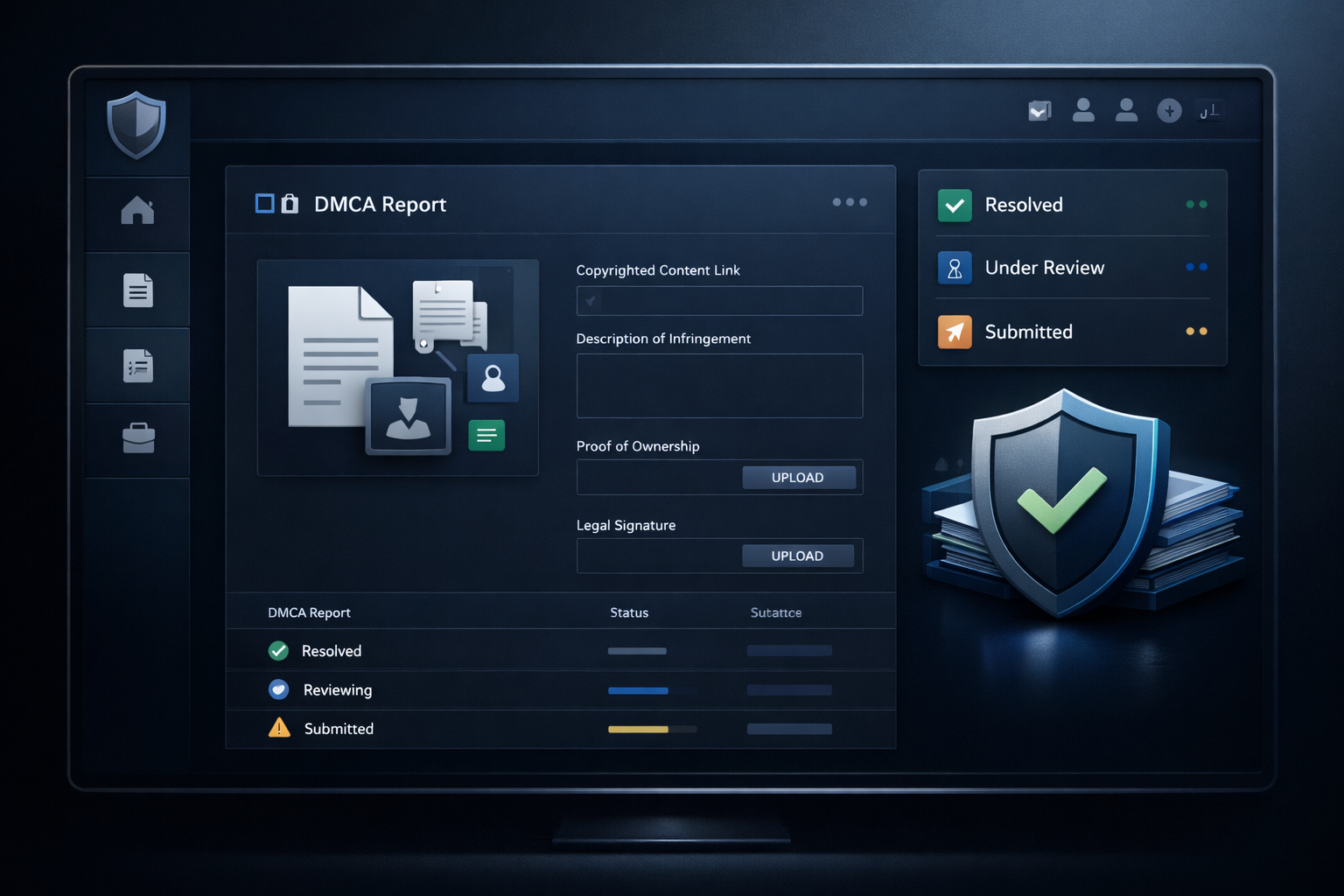Screen dimensions: 1344x896
Task: Select the Reviewing row in the table
Action: click(560, 689)
